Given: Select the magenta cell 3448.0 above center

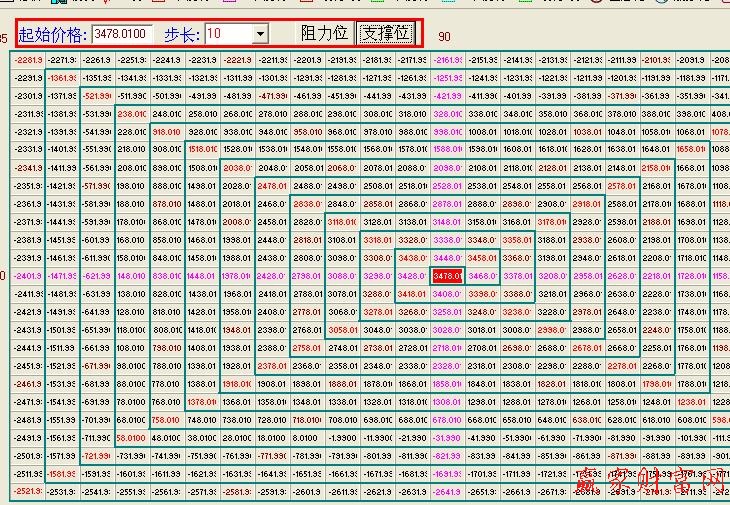Looking at the screenshot, I should (448, 257).
